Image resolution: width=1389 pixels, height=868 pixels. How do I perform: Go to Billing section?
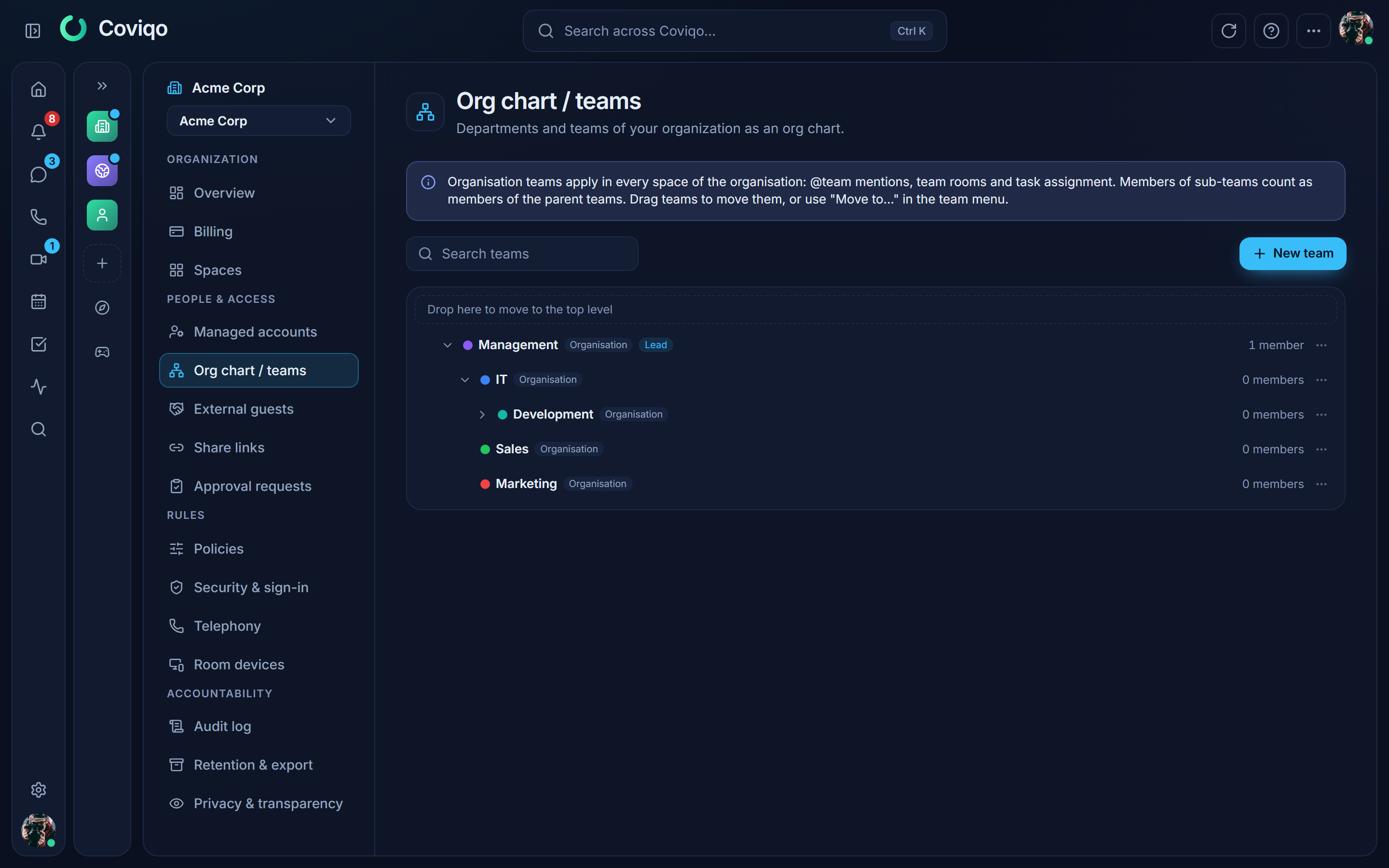coord(259,231)
